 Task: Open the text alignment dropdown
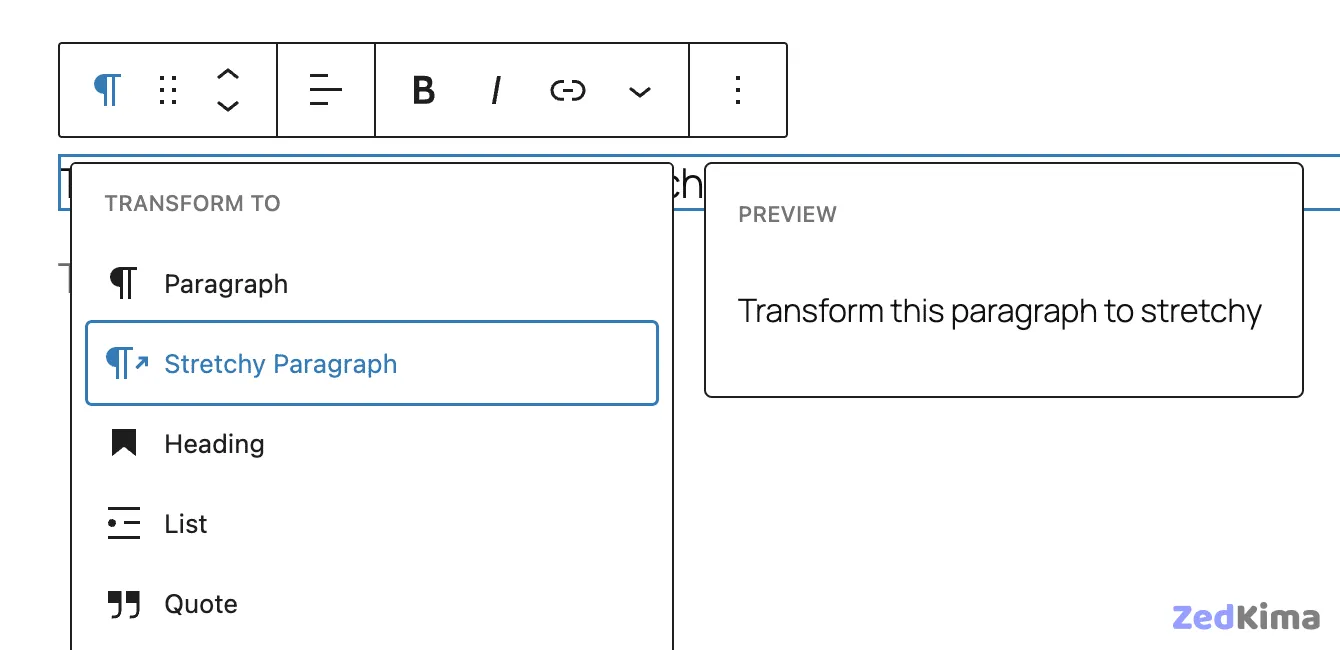click(x=325, y=90)
